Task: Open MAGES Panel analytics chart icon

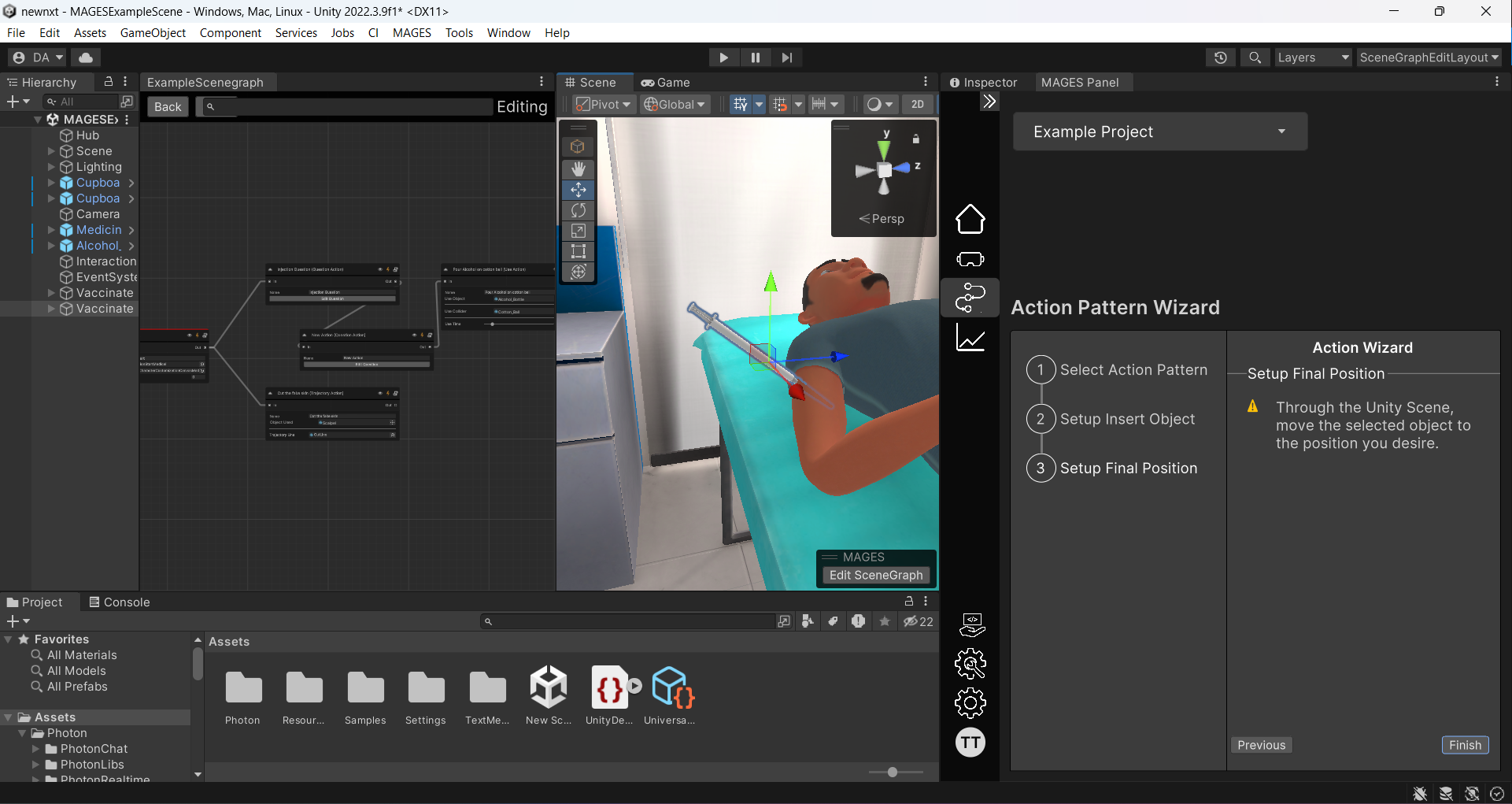Action: click(970, 338)
